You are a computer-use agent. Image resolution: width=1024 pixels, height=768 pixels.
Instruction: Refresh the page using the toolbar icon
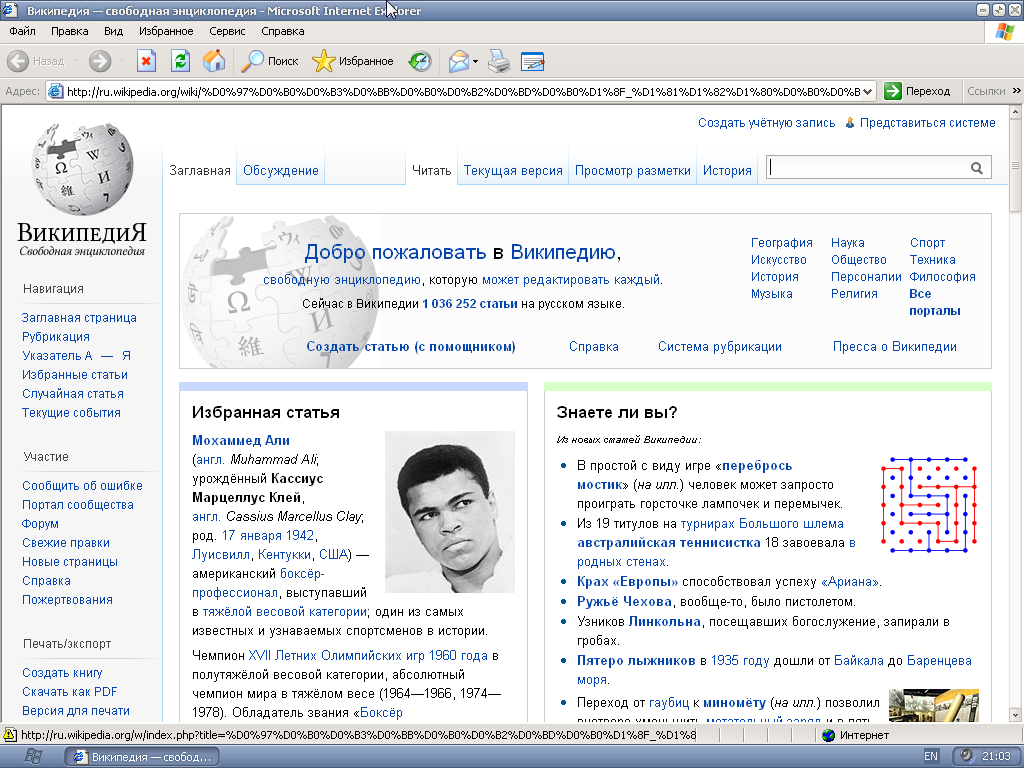(x=180, y=61)
